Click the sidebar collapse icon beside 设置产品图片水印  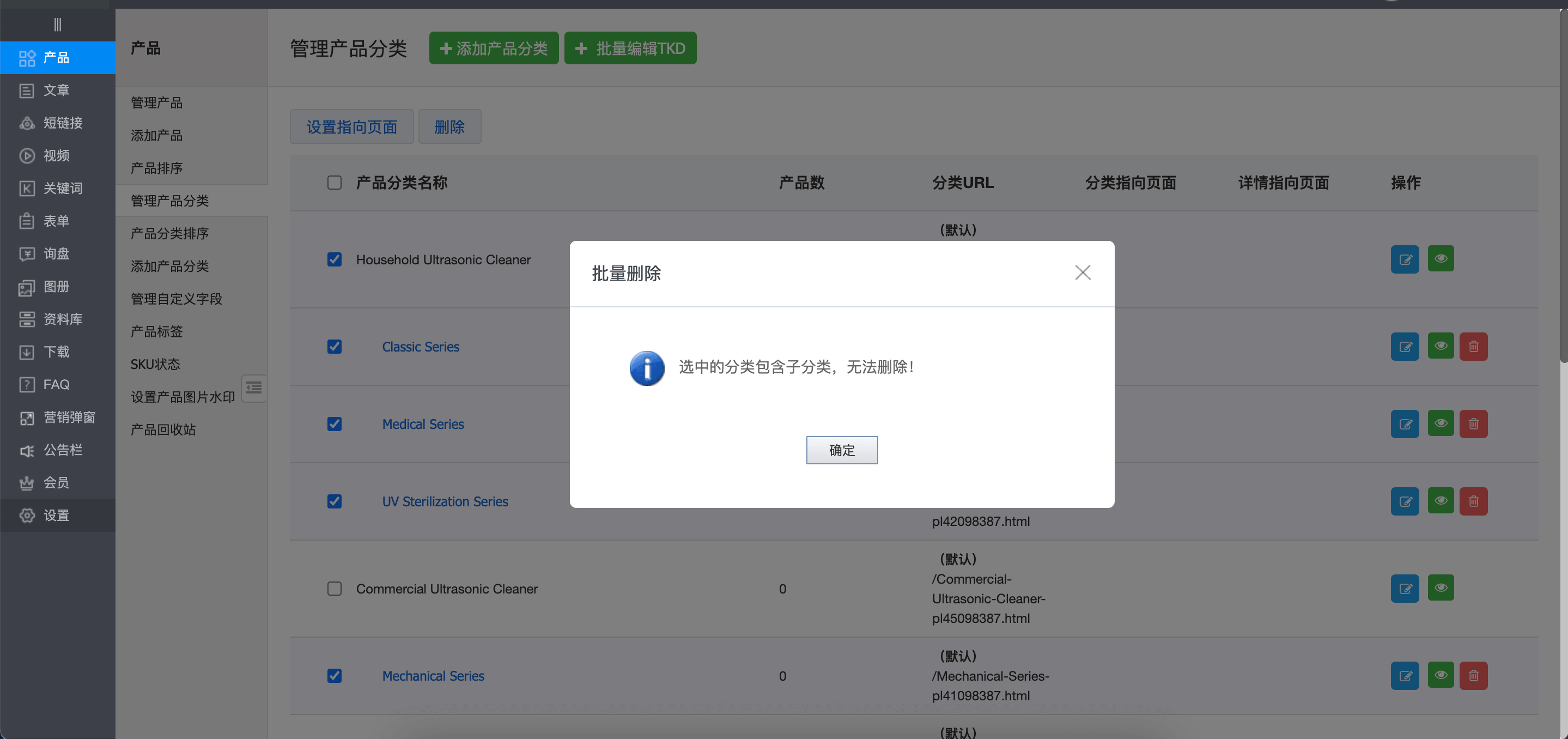[x=254, y=388]
